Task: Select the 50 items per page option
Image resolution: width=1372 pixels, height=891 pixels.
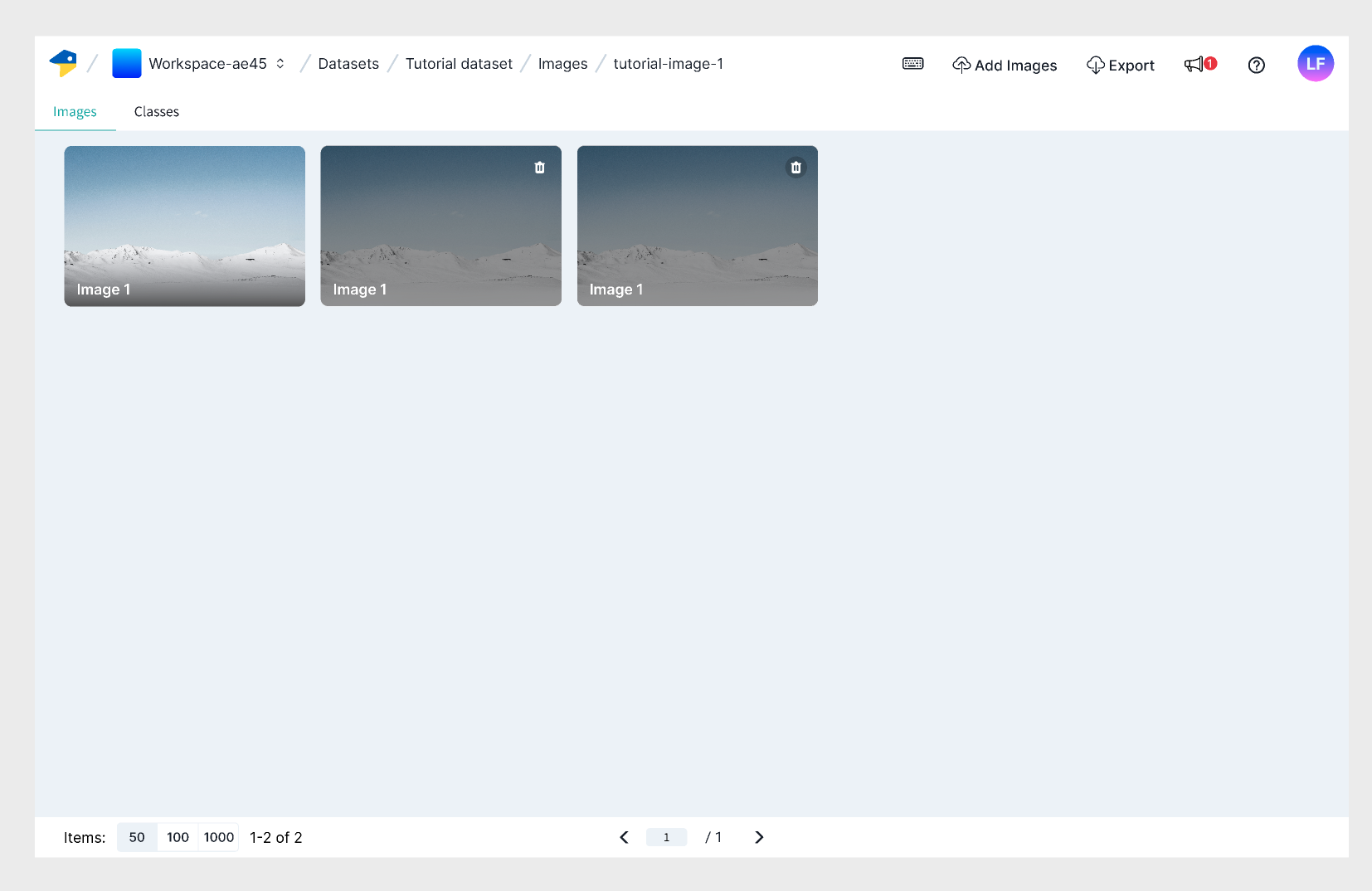Action: [x=136, y=837]
